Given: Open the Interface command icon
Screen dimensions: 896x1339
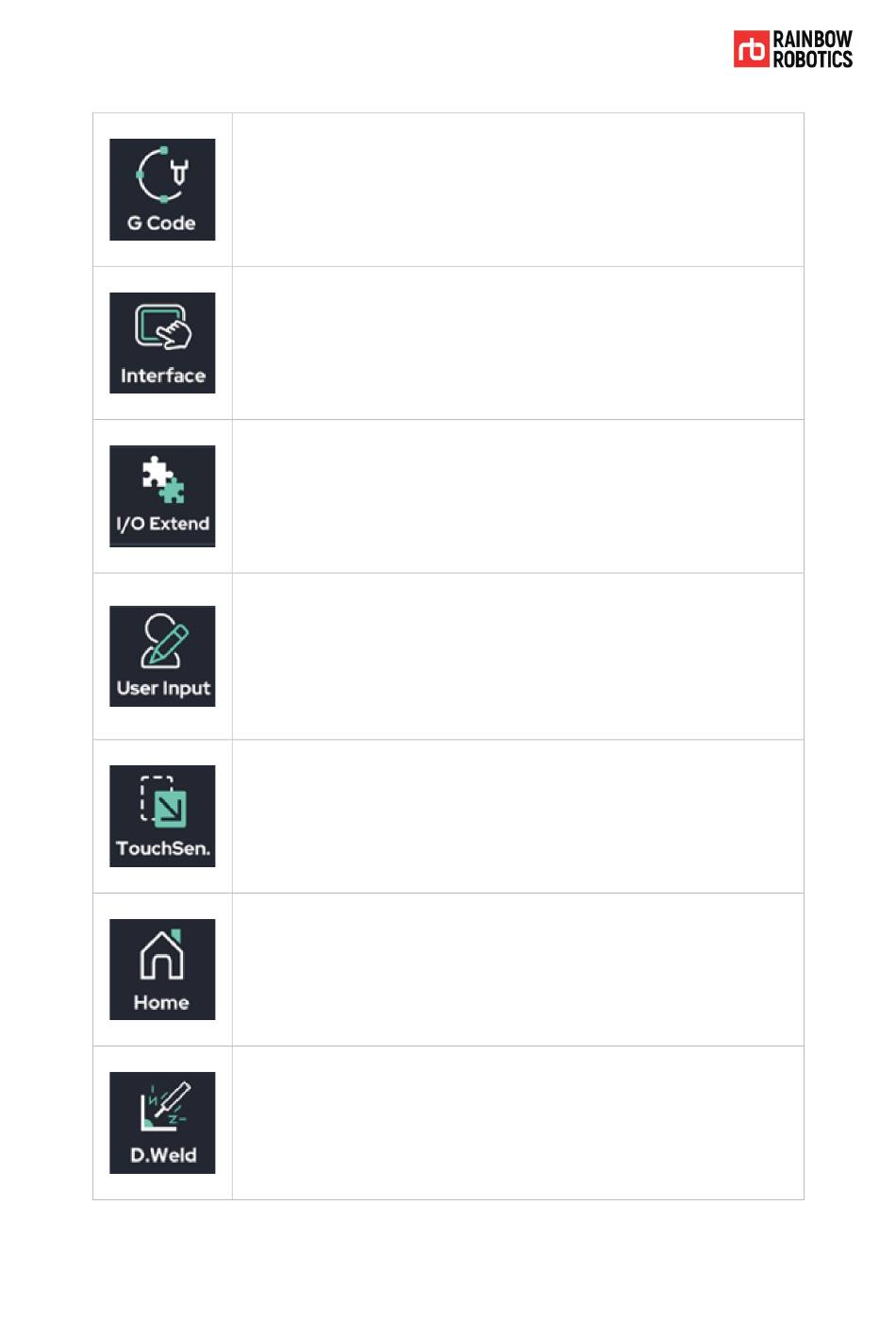Looking at the screenshot, I should [162, 343].
